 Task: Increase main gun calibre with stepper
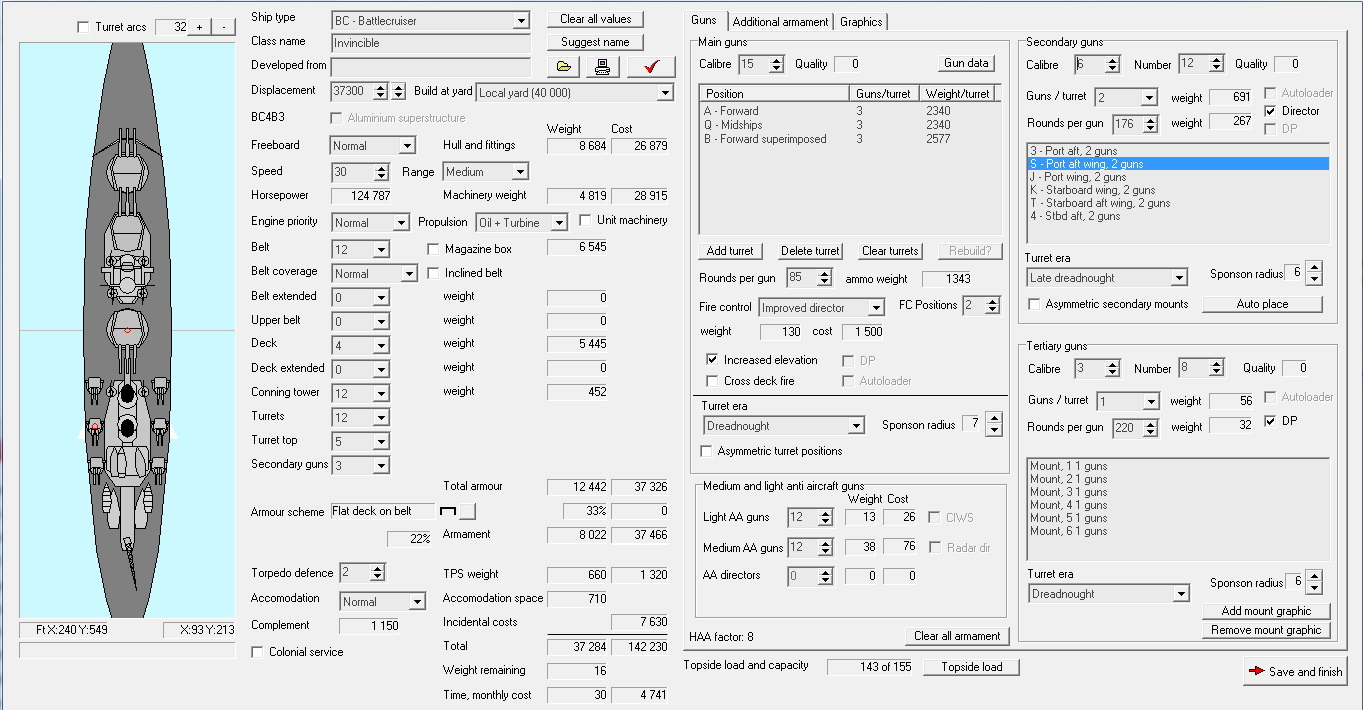click(776, 59)
